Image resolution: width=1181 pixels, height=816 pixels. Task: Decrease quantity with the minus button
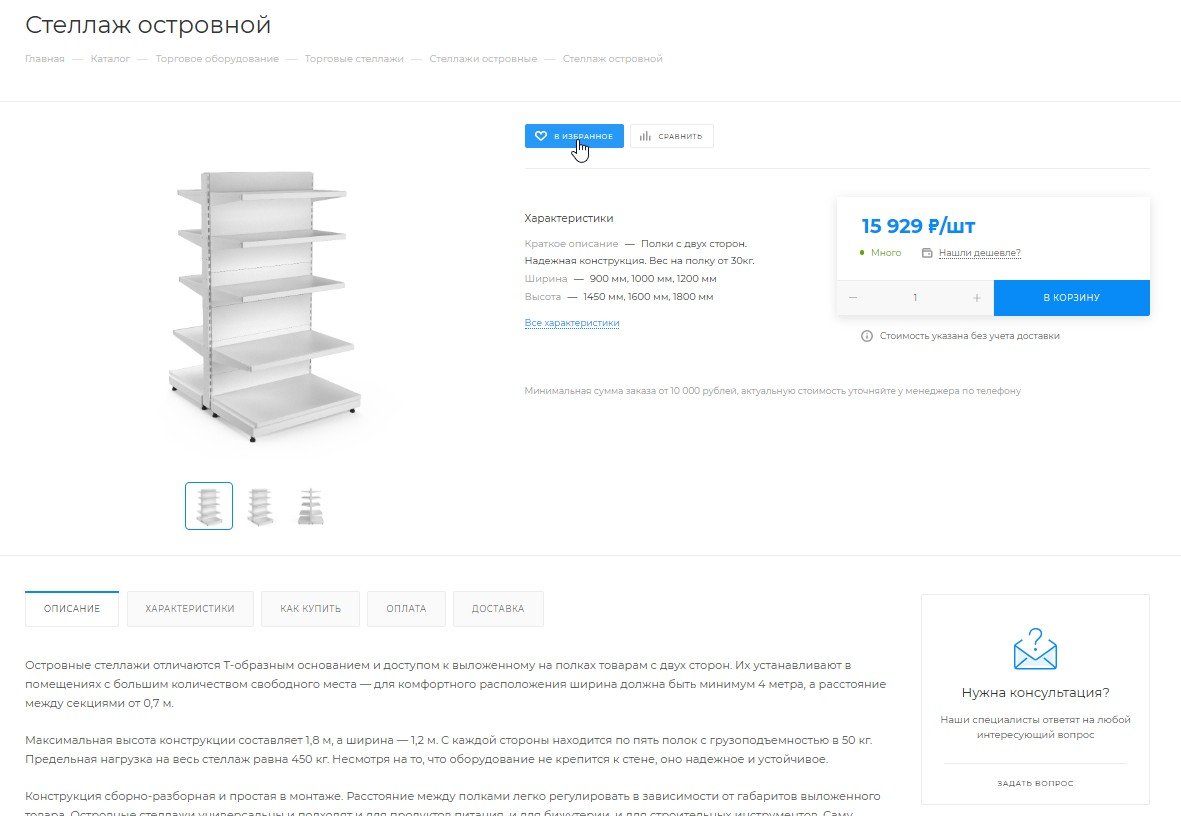coord(853,298)
